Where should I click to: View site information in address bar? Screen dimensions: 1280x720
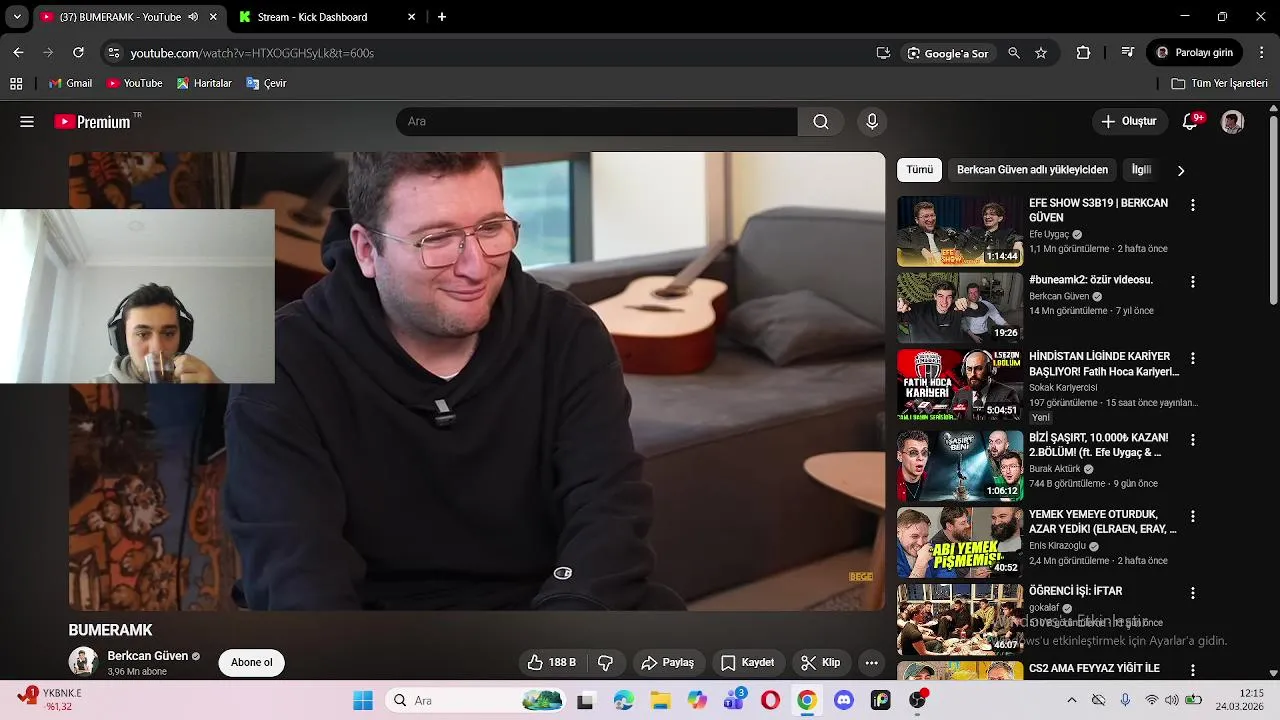113,53
